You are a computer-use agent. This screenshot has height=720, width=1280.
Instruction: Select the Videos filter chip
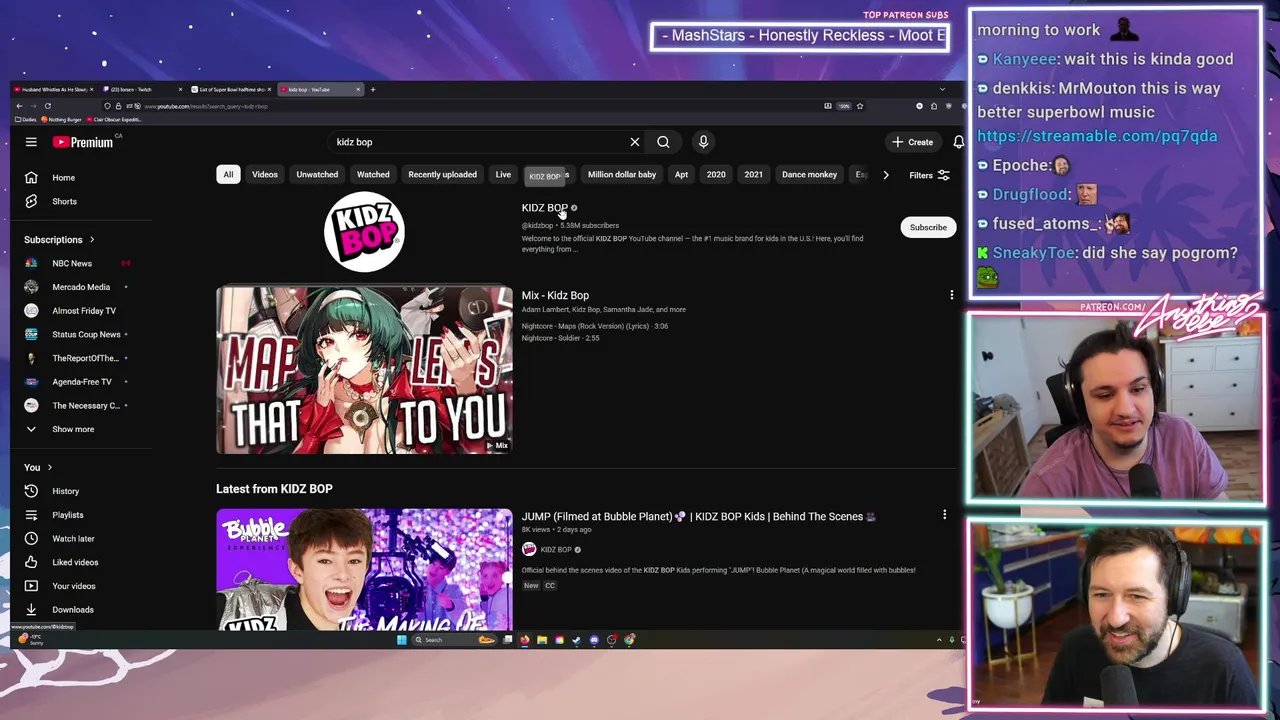265,175
